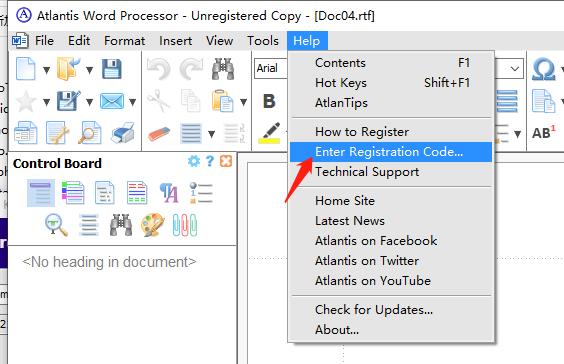Click the Omega Insert Symbol icon
564x364 pixels.
pyautogui.click(x=543, y=69)
